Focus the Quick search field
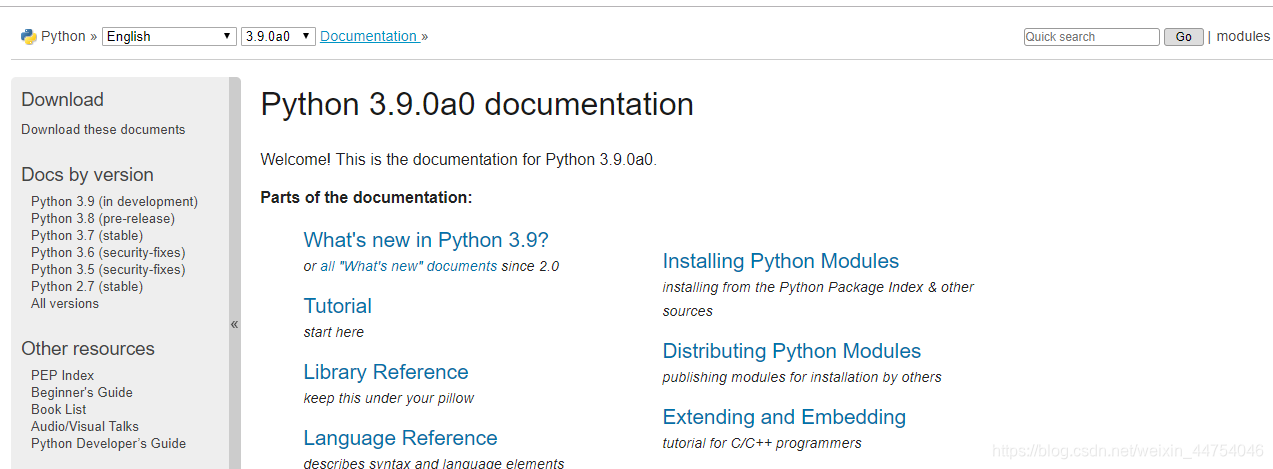Image resolution: width=1273 pixels, height=469 pixels. [x=1092, y=37]
